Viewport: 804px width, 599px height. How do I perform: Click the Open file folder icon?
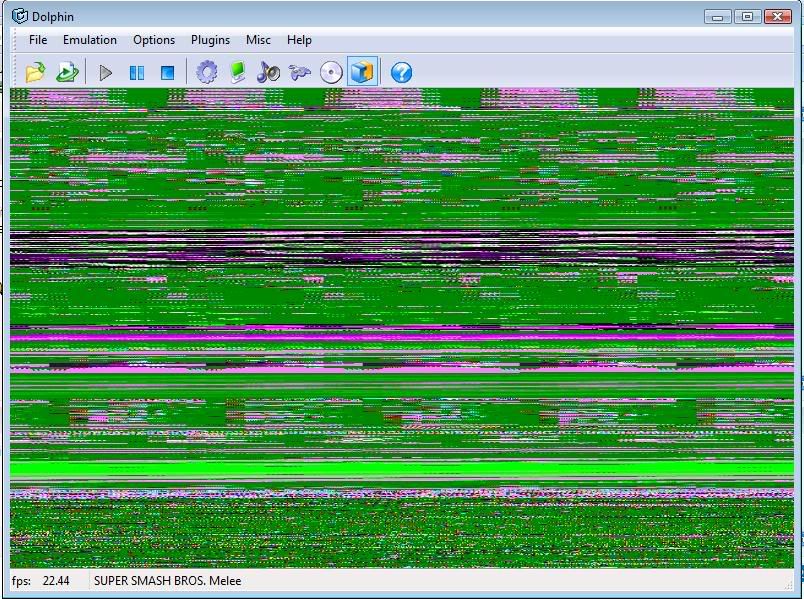coord(35,72)
